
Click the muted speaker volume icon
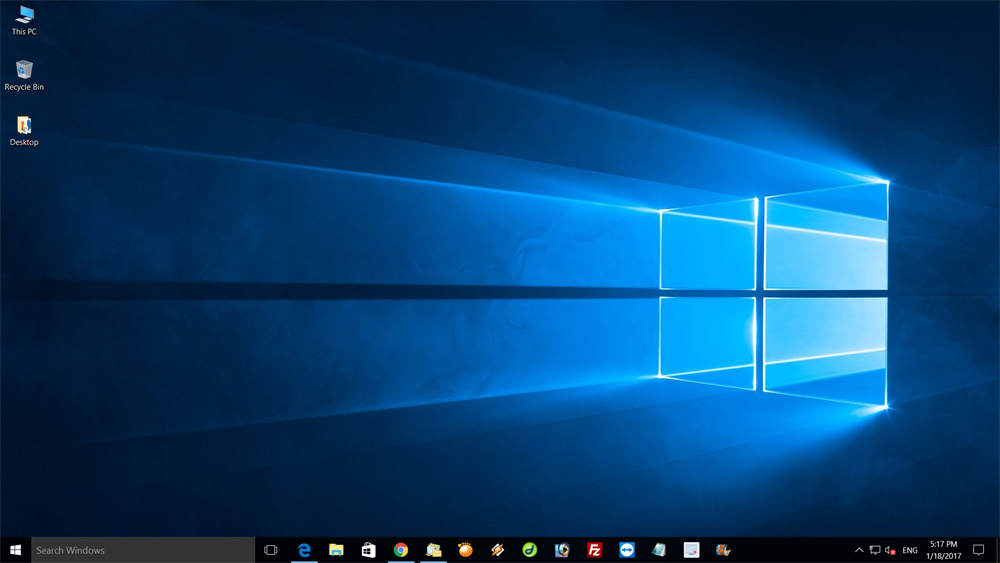tap(890, 550)
